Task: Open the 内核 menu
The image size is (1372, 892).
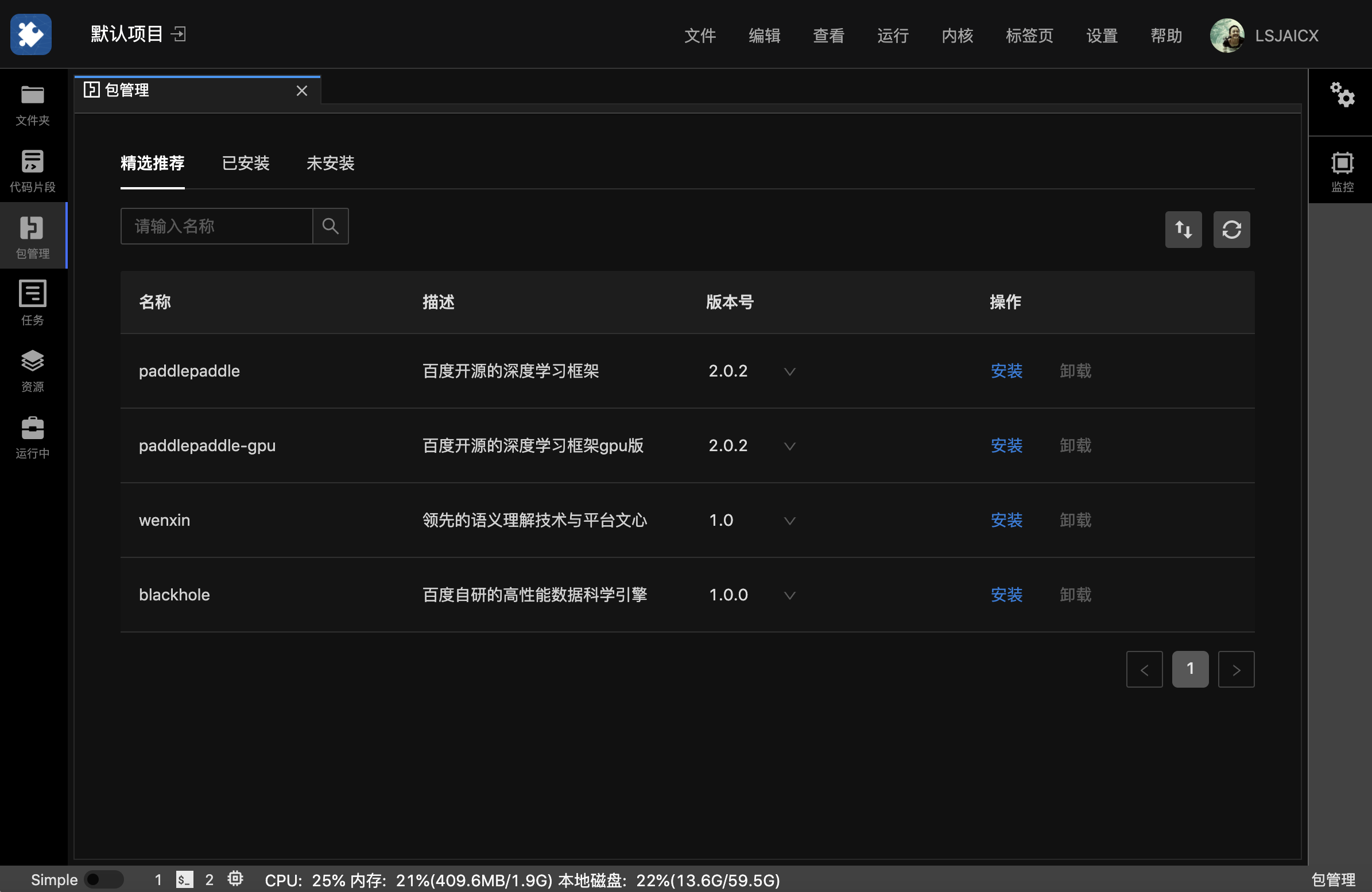Action: 957,36
